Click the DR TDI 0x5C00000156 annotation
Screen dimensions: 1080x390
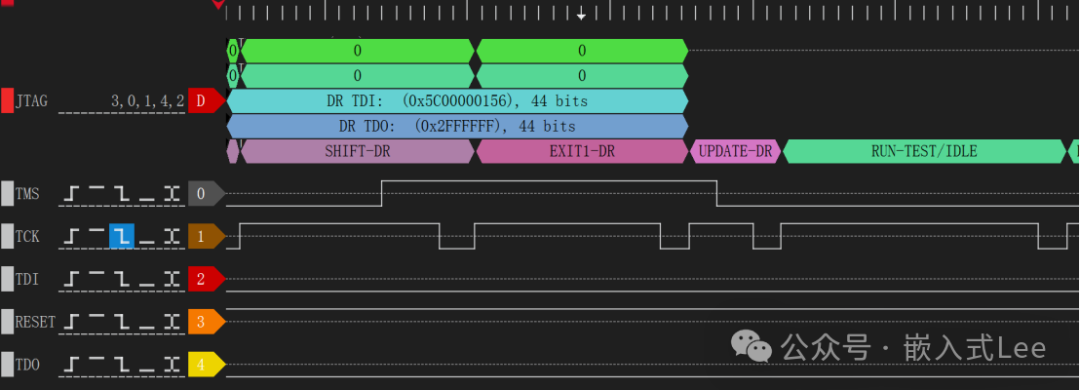click(457, 101)
